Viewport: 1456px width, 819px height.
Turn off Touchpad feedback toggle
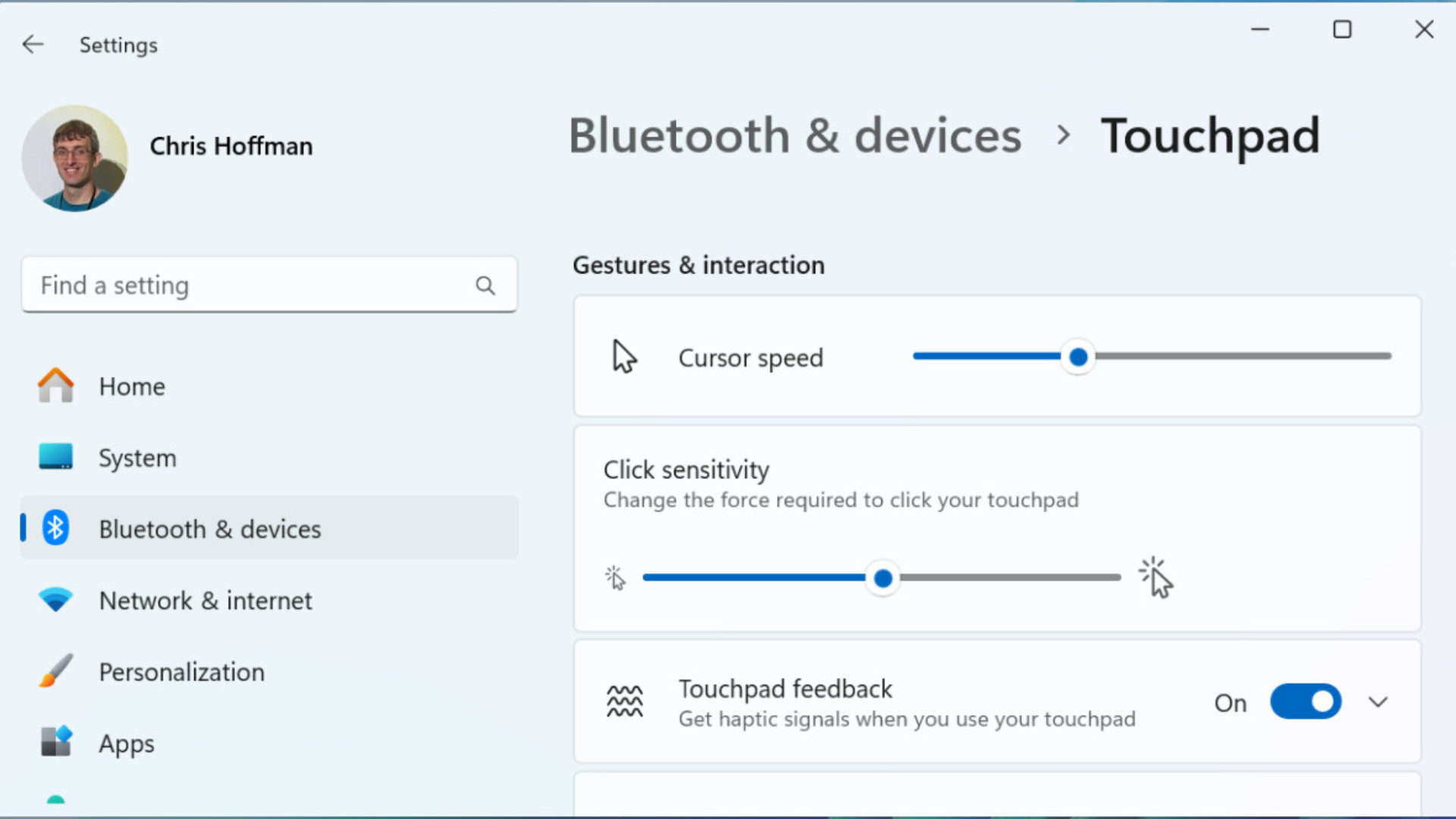(x=1305, y=702)
